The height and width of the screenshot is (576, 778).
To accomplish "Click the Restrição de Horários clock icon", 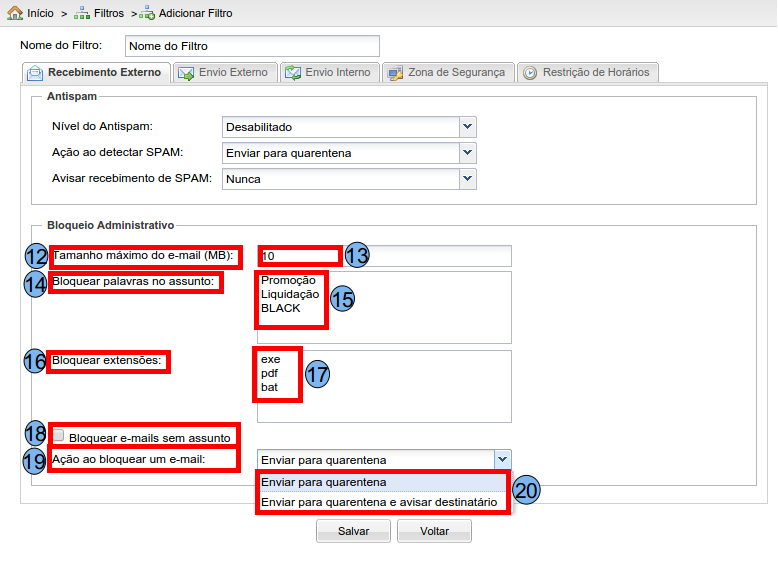I will click(x=529, y=73).
